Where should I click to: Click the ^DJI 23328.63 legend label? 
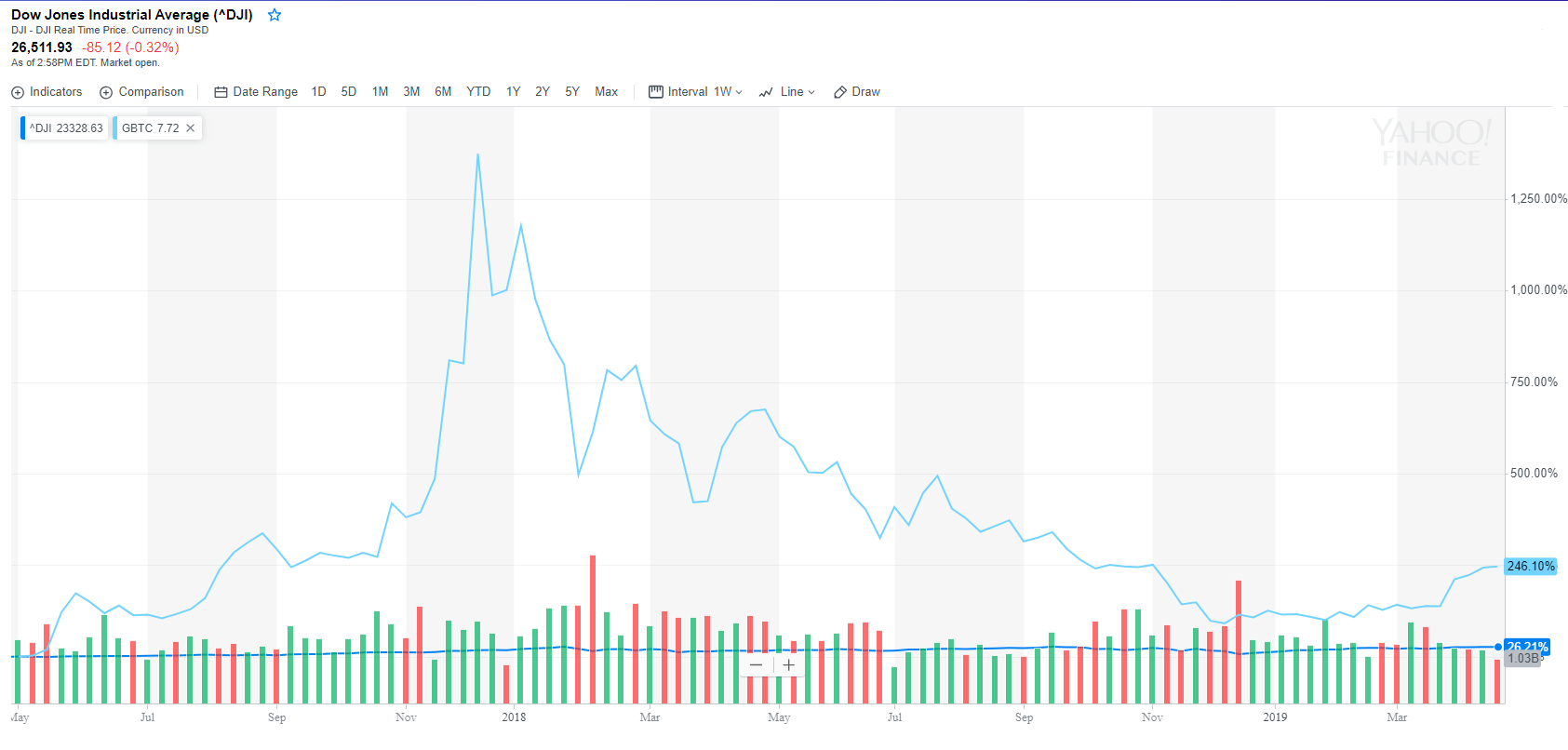[66, 128]
